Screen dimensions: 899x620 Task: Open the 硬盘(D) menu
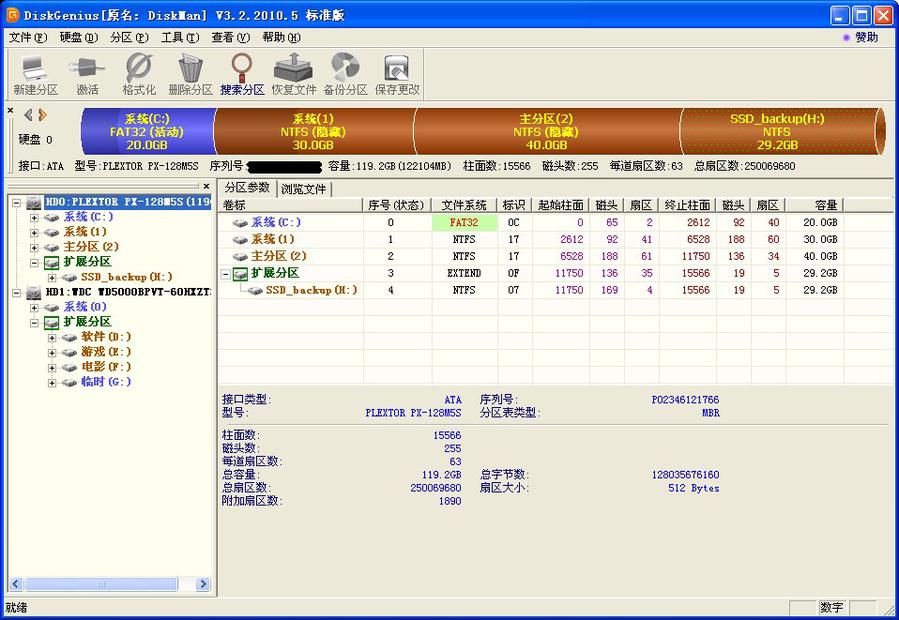click(x=79, y=37)
